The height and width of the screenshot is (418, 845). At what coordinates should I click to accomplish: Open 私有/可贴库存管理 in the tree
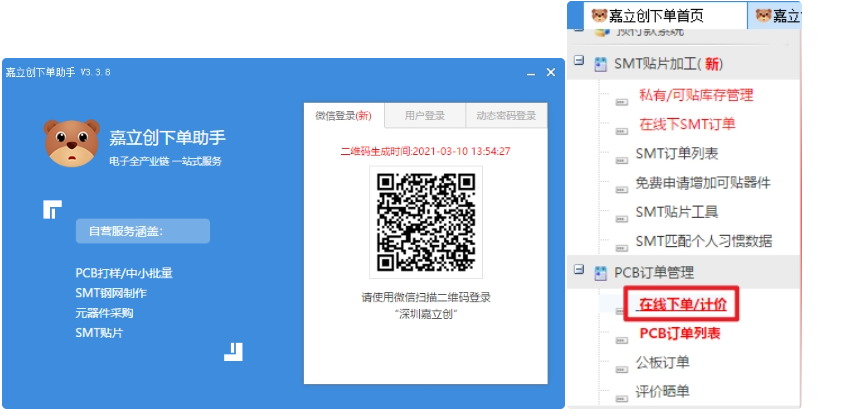[x=696, y=95]
